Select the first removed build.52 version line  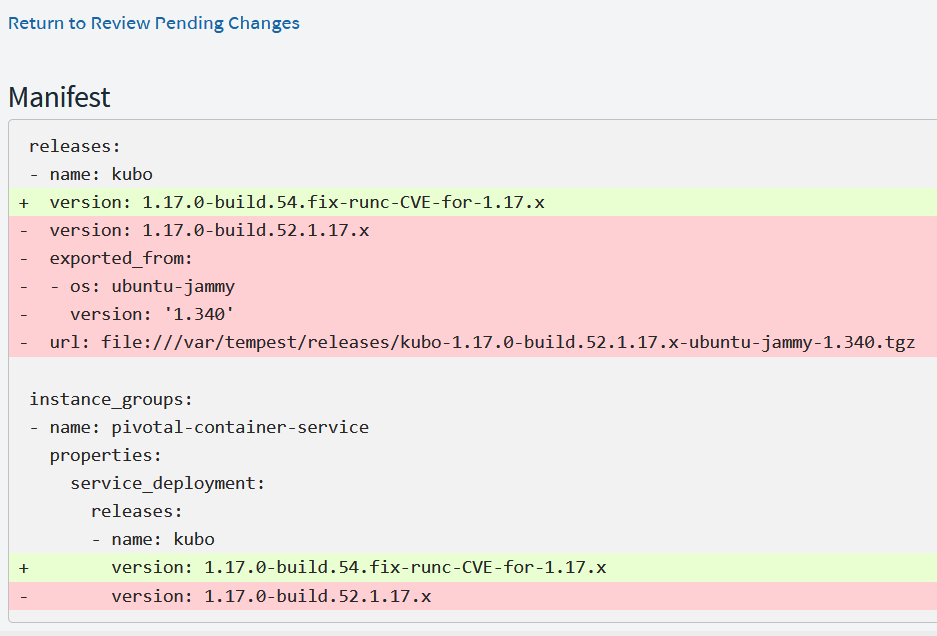pos(209,230)
